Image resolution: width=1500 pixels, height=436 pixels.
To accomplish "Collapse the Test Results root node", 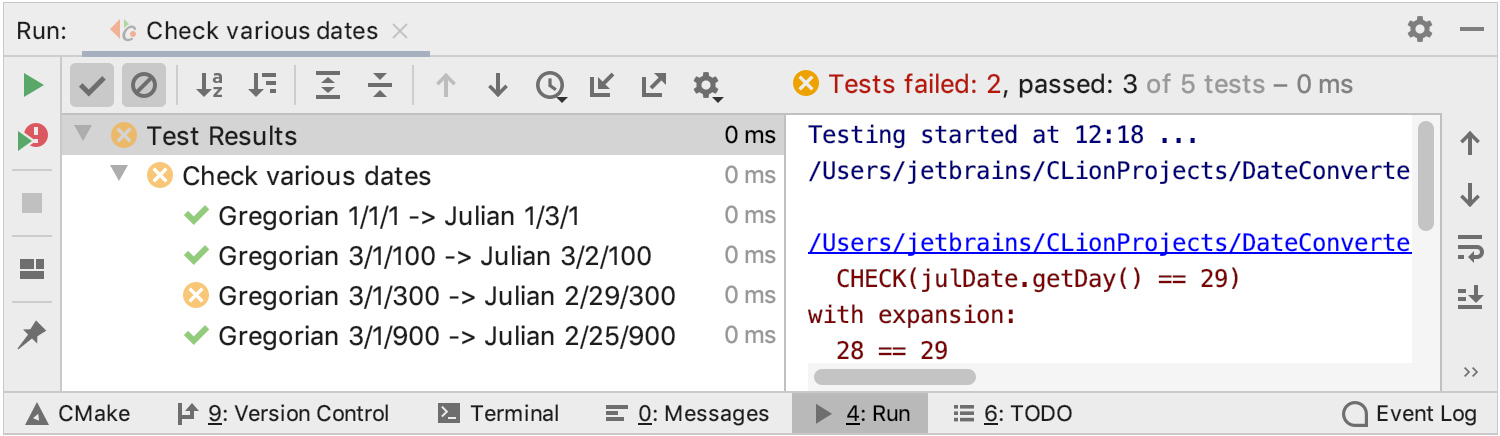I will [84, 133].
